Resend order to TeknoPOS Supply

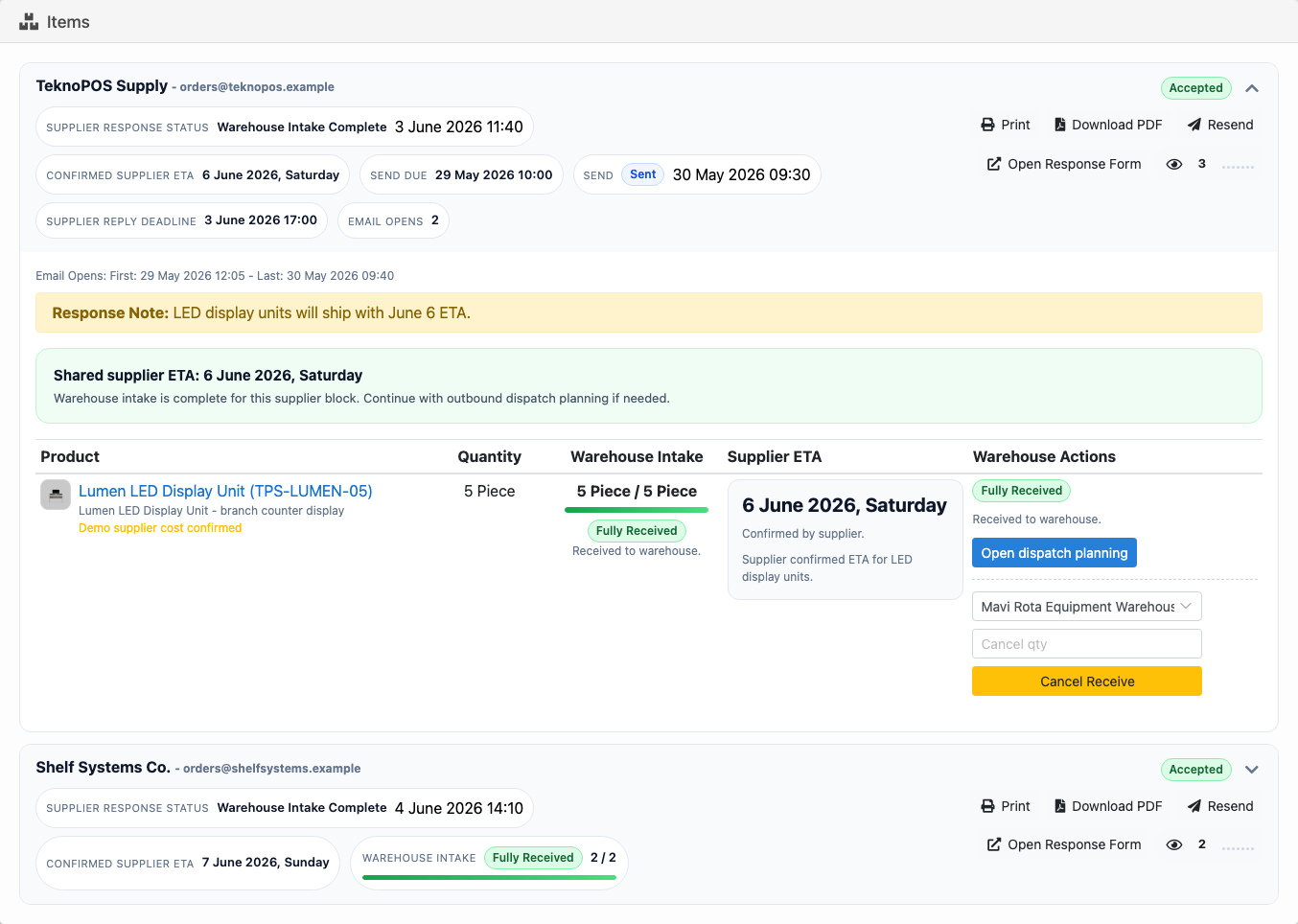[1220, 125]
